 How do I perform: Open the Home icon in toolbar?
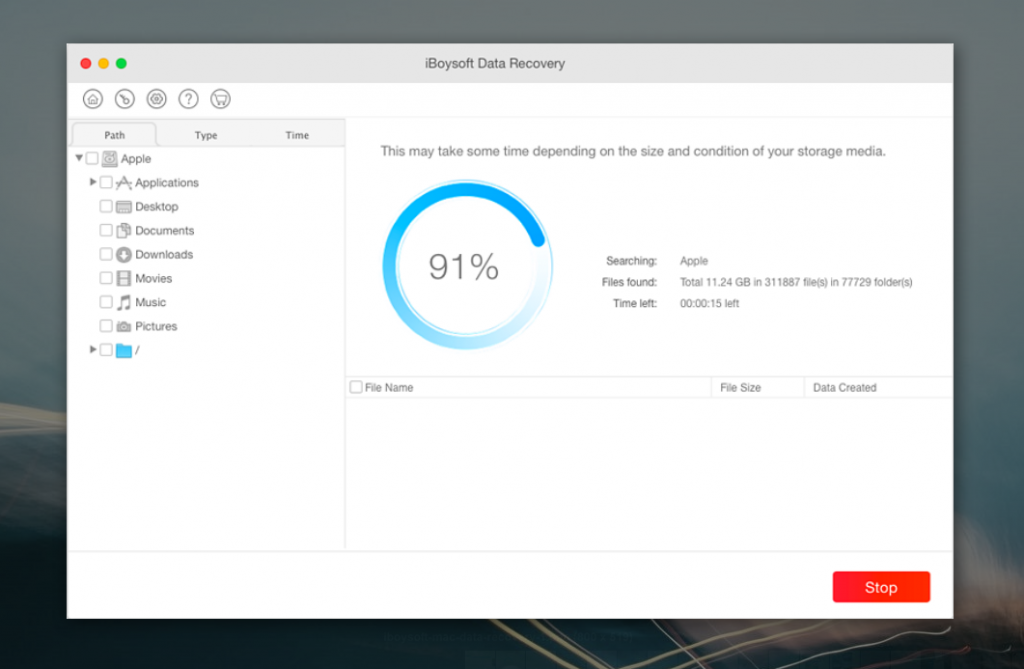tap(93, 99)
